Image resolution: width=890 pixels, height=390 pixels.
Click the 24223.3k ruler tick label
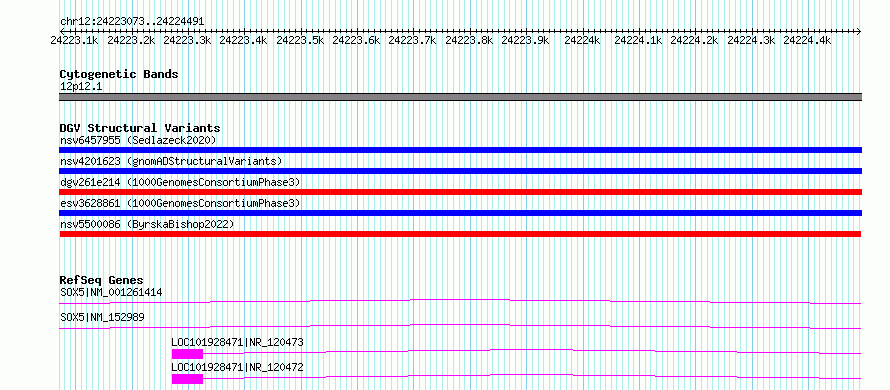coord(187,40)
